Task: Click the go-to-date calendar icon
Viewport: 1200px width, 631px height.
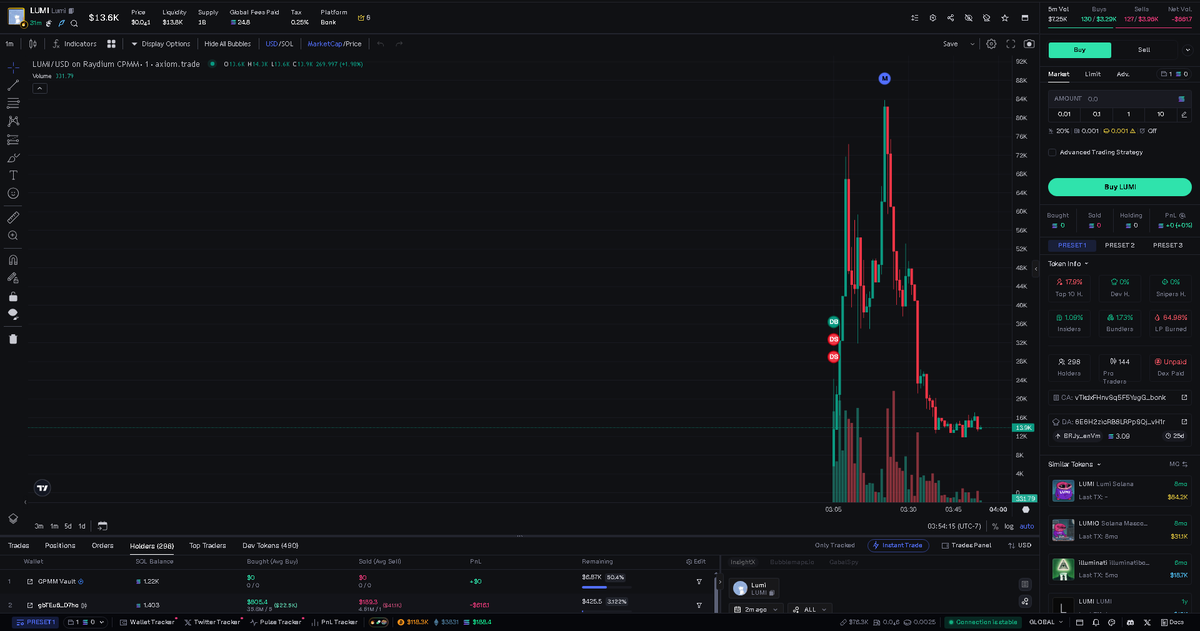Action: click(102, 526)
